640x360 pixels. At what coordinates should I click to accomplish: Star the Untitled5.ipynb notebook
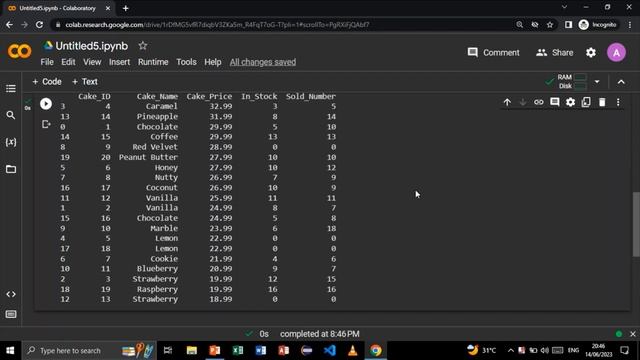pyautogui.click(x=142, y=46)
